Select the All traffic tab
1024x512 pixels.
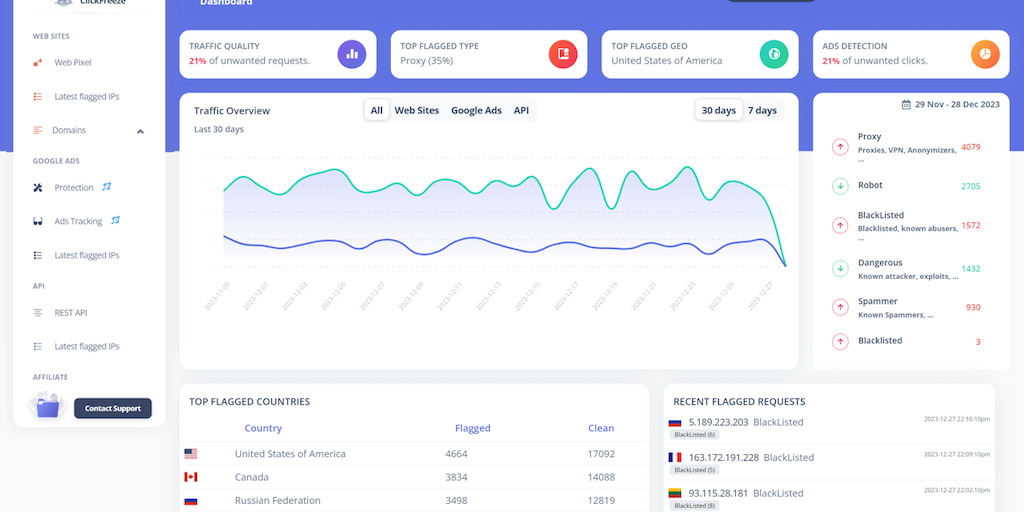click(x=377, y=110)
